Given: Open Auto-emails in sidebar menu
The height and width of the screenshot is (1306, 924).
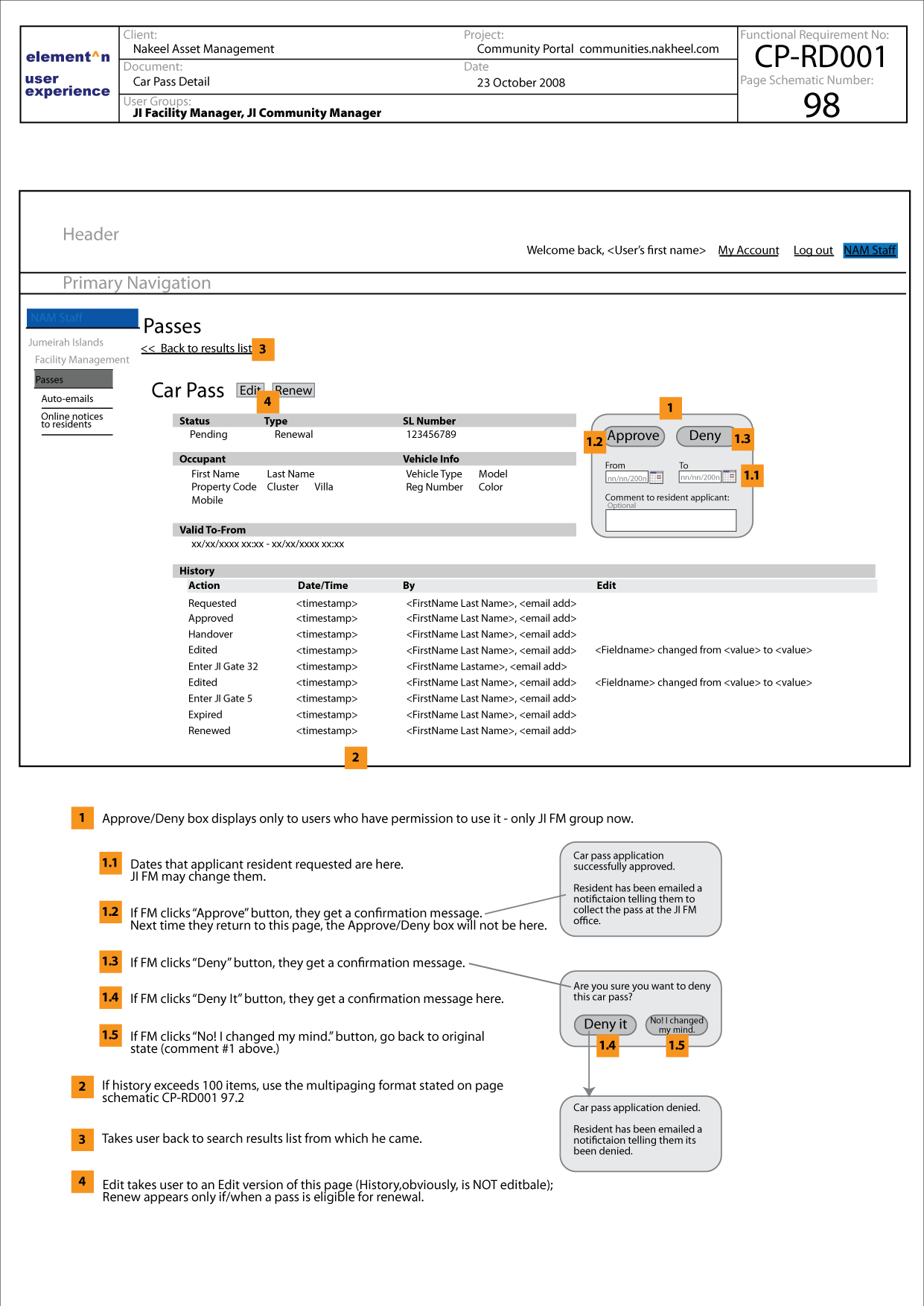Looking at the screenshot, I should pos(67,399).
